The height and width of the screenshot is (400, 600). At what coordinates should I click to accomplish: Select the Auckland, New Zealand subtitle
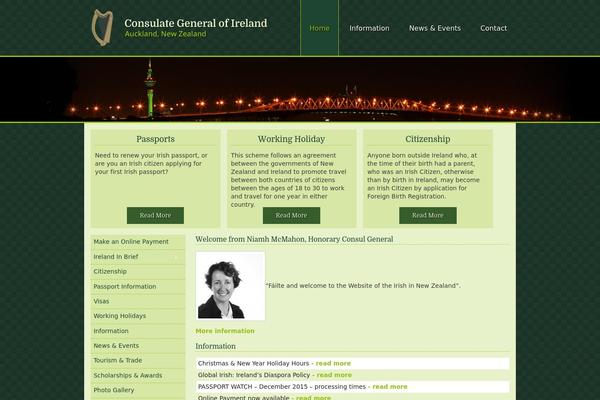[x=165, y=34]
